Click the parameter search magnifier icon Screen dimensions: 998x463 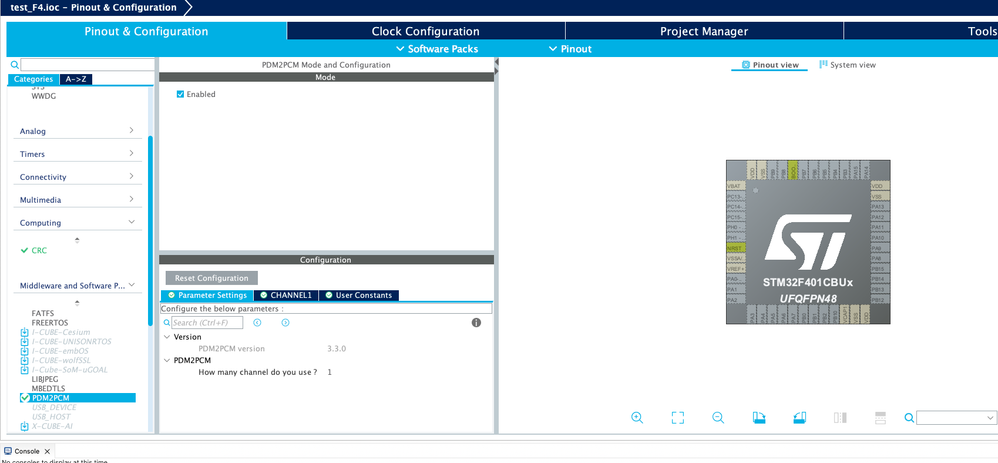(x=167, y=323)
